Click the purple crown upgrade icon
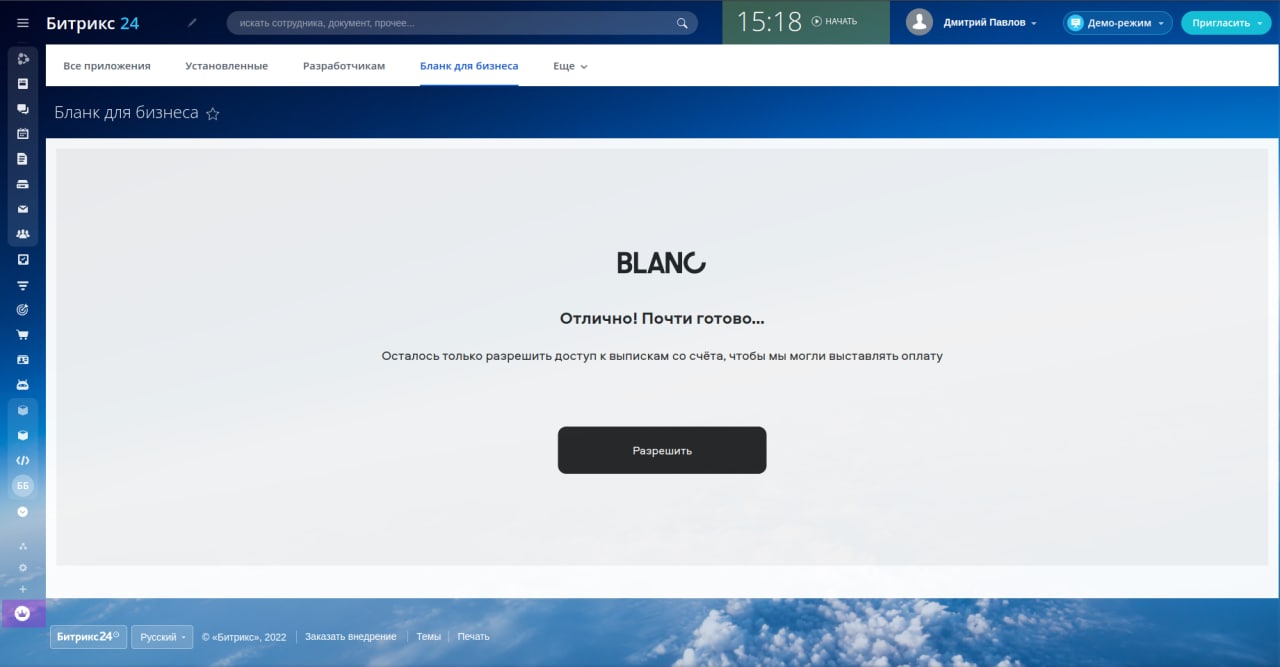1280x667 pixels. coord(23,613)
